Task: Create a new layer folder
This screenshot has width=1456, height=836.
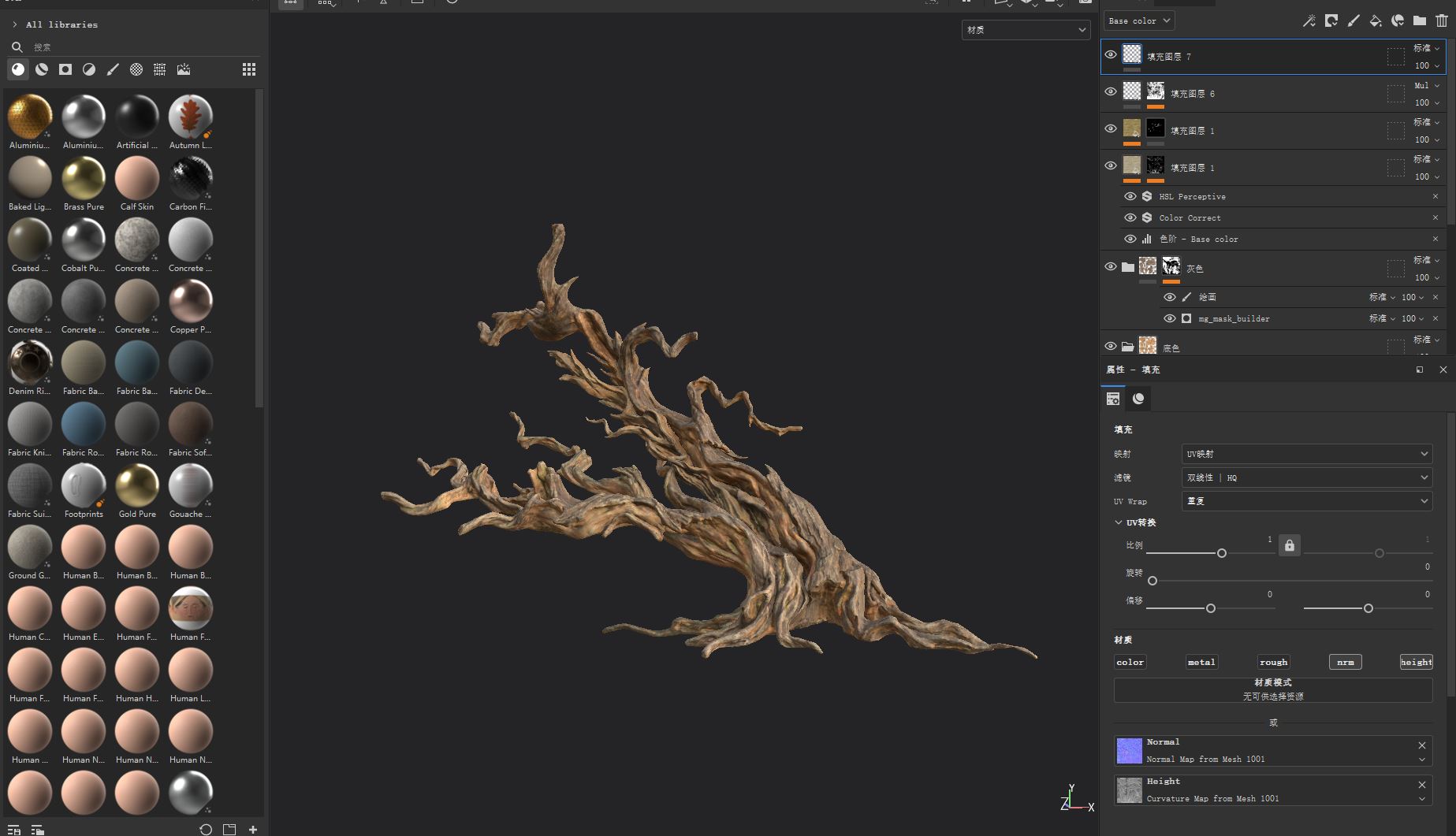Action: 1420,21
